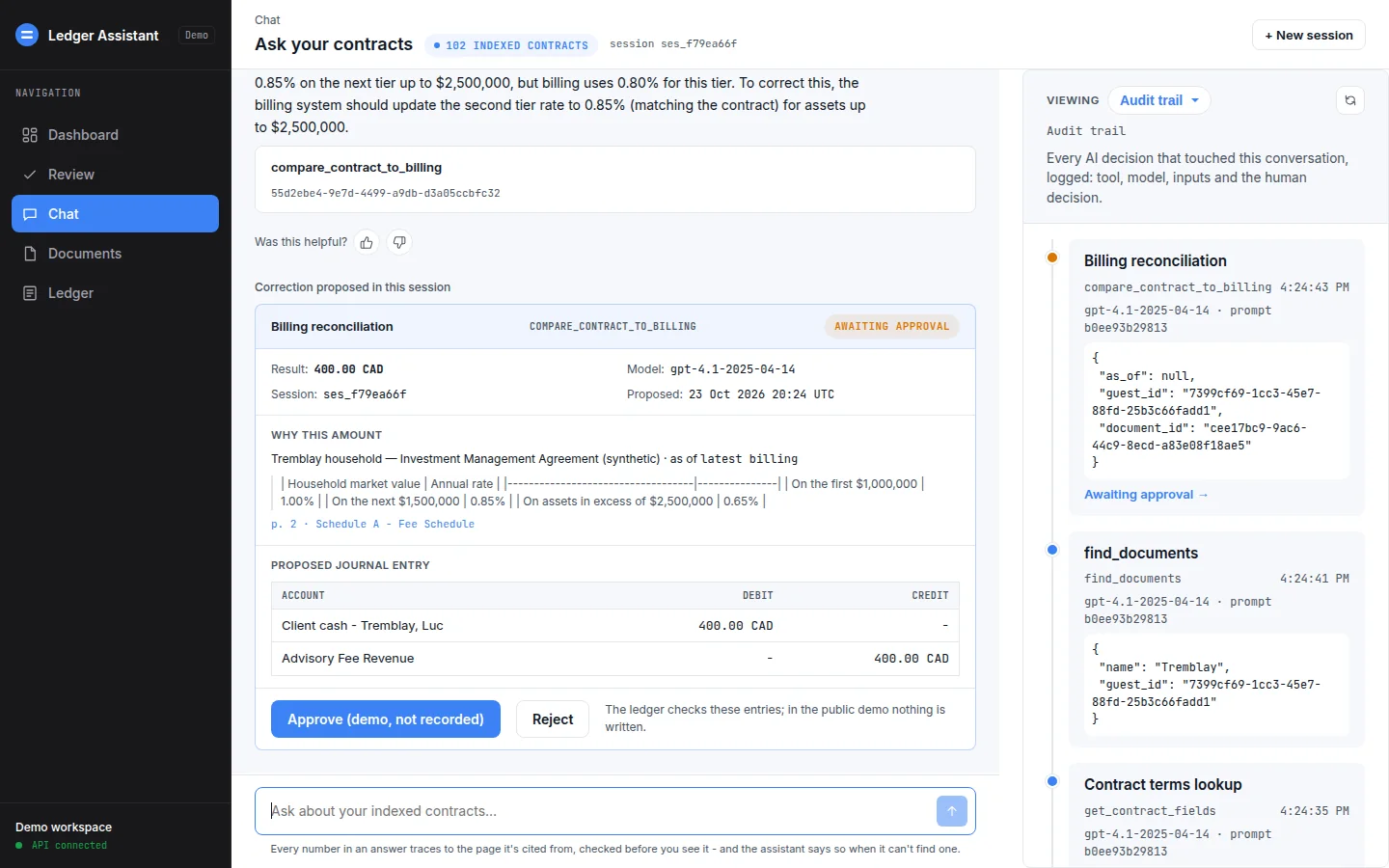This screenshot has width=1389, height=868.
Task: Mark answer unhelpful with thumbs down
Action: pyautogui.click(x=399, y=242)
